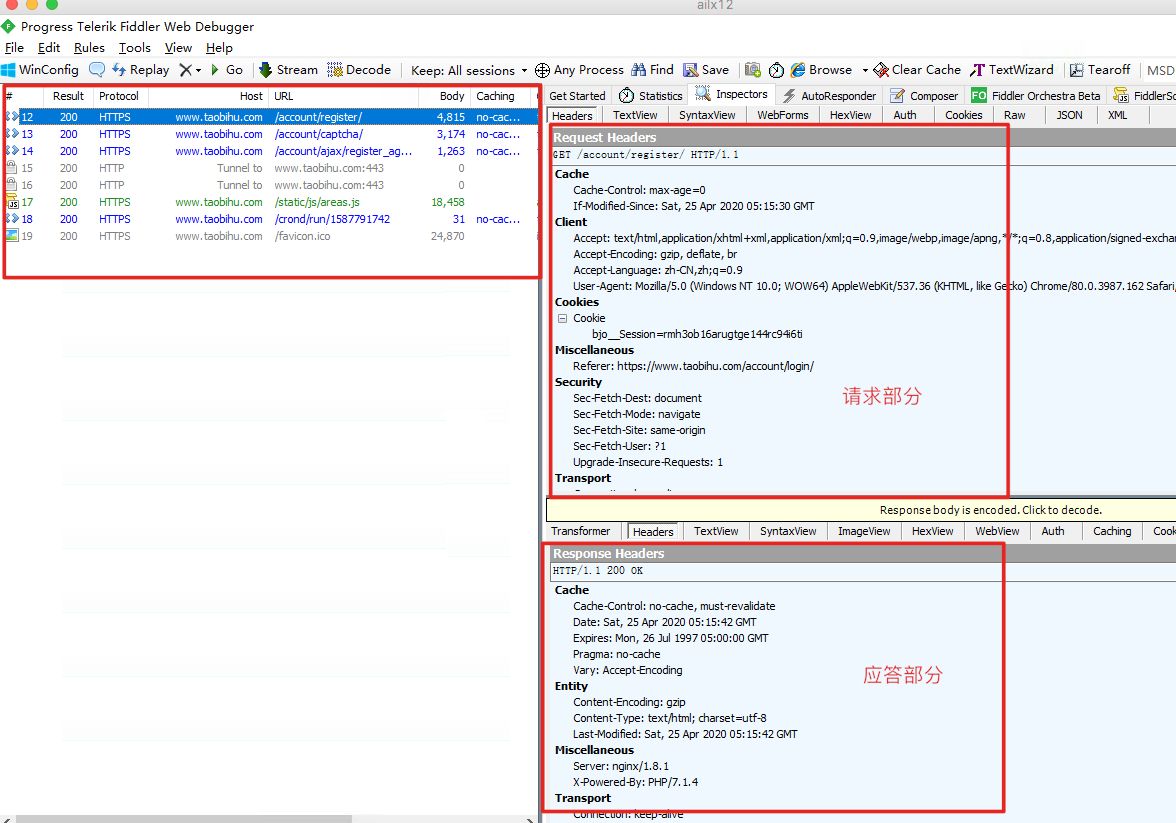Open the Rules menu
This screenshot has height=823, width=1176.
click(x=89, y=48)
